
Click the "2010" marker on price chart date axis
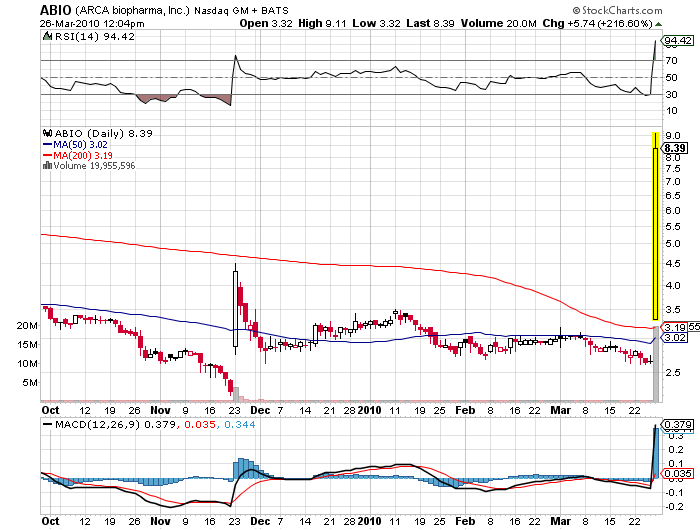pyautogui.click(x=369, y=410)
